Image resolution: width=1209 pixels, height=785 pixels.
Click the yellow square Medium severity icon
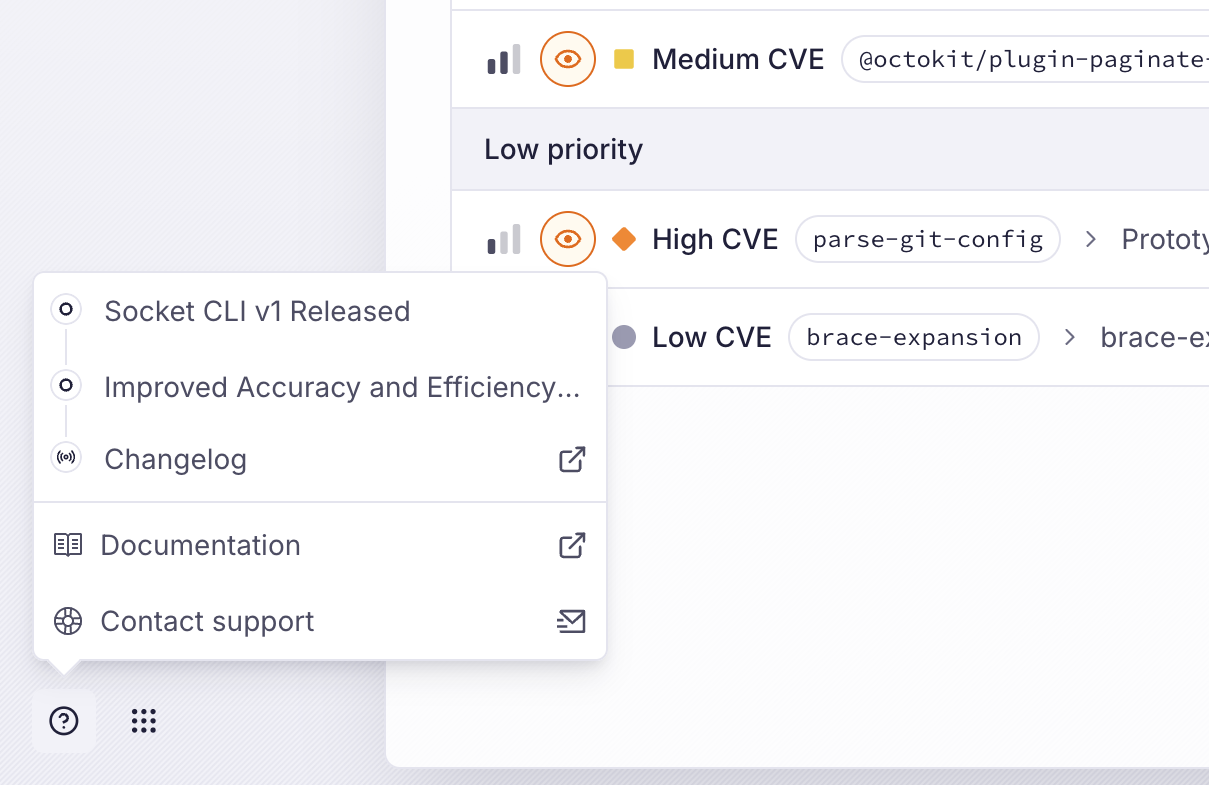pyautogui.click(x=623, y=59)
